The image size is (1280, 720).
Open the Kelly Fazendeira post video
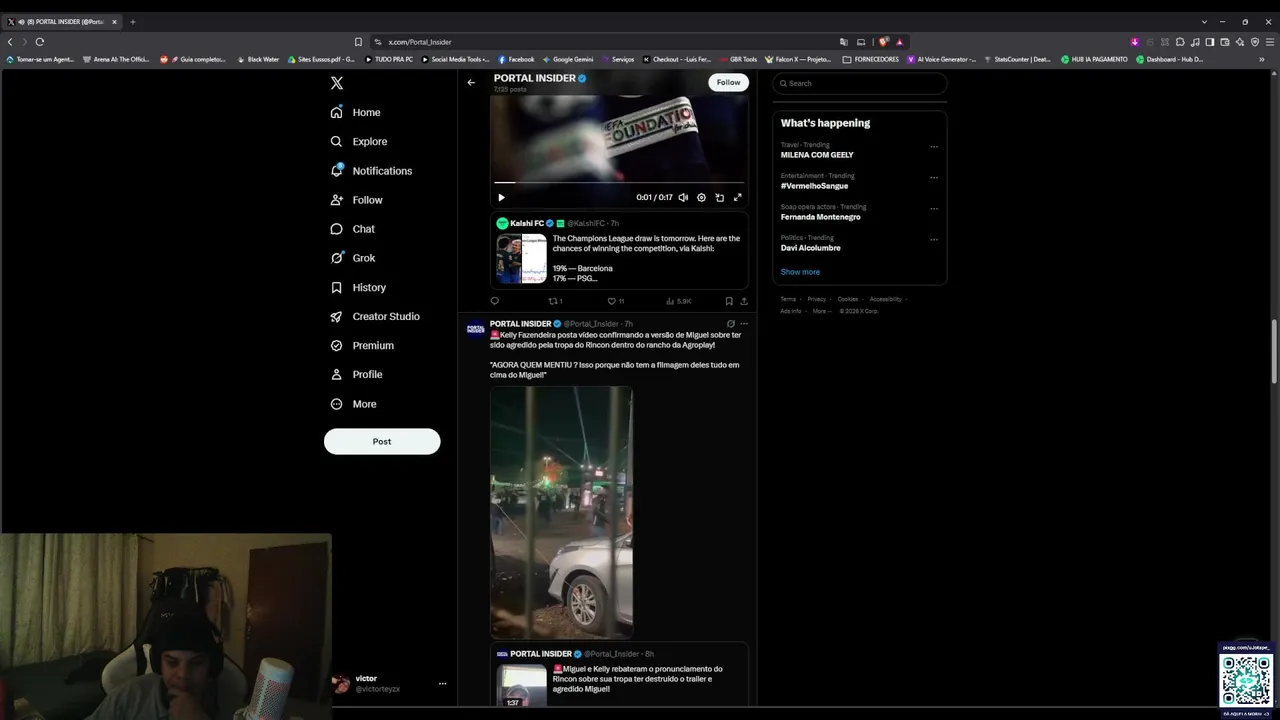click(561, 512)
